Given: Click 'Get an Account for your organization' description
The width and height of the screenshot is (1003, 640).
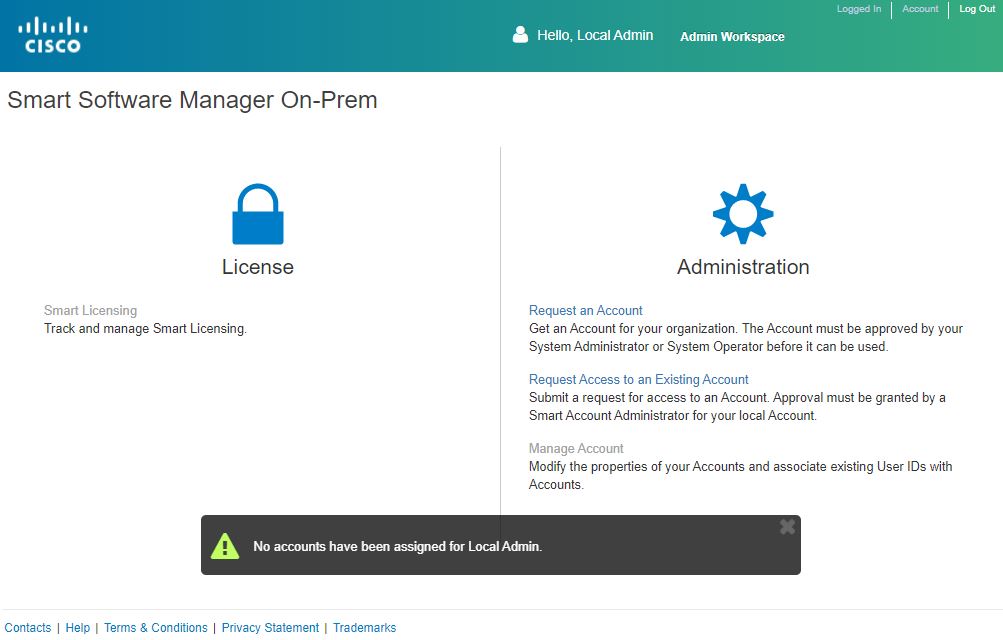Looking at the screenshot, I should (x=746, y=338).
